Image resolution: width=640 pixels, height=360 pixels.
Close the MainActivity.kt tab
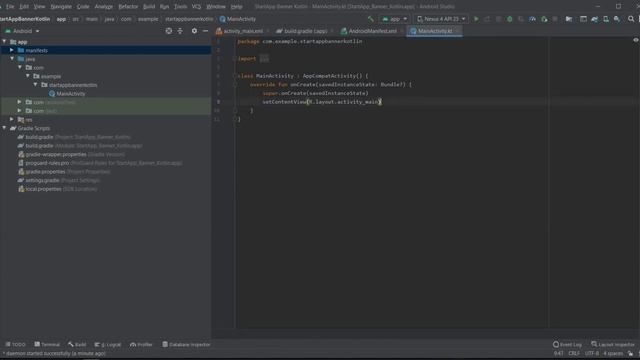point(457,31)
